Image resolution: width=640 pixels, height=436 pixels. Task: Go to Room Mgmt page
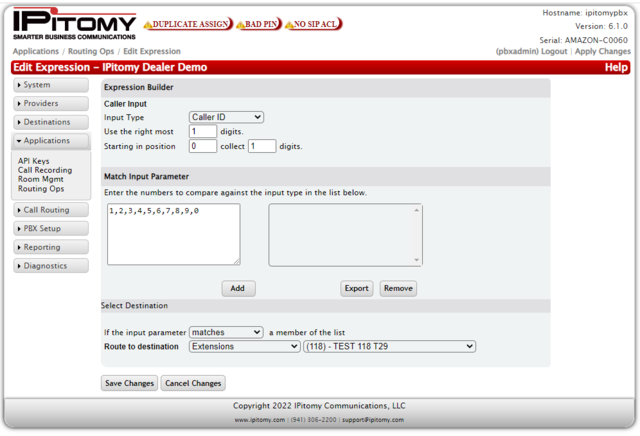[x=39, y=179]
